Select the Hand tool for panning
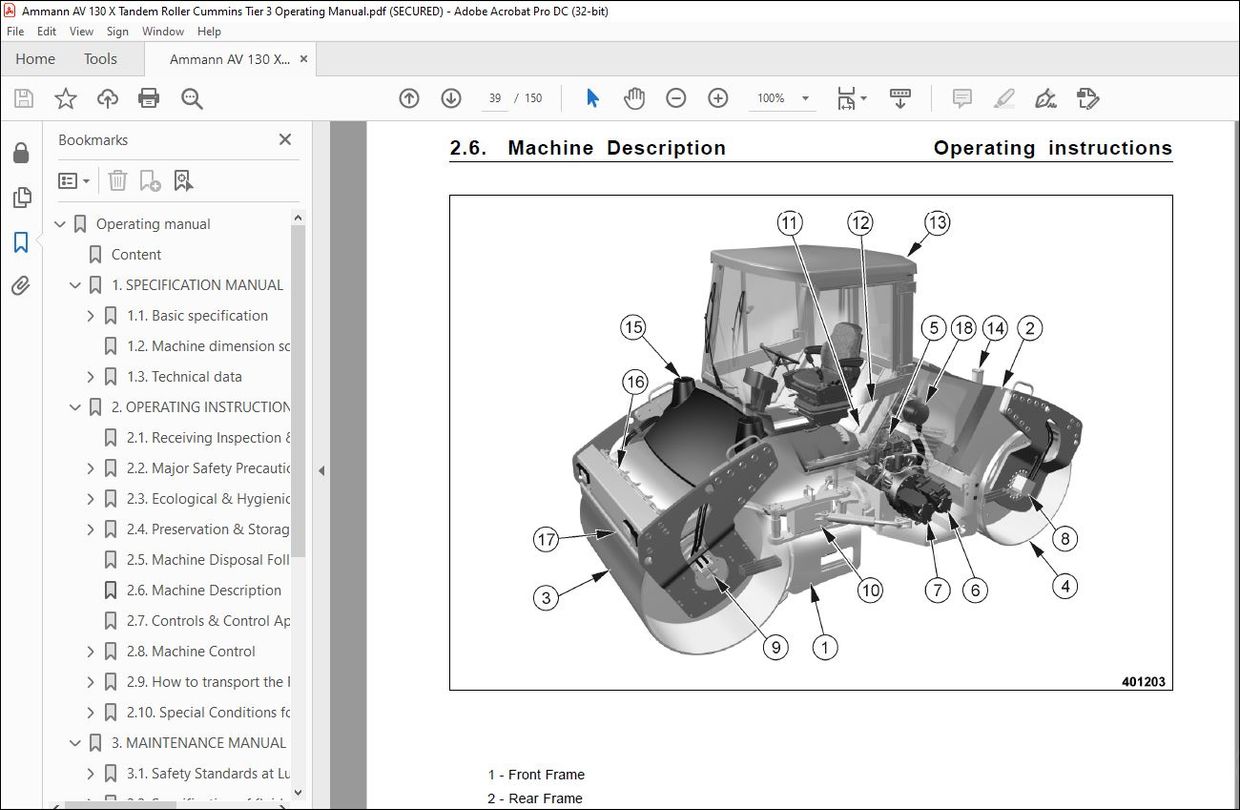 tap(634, 97)
